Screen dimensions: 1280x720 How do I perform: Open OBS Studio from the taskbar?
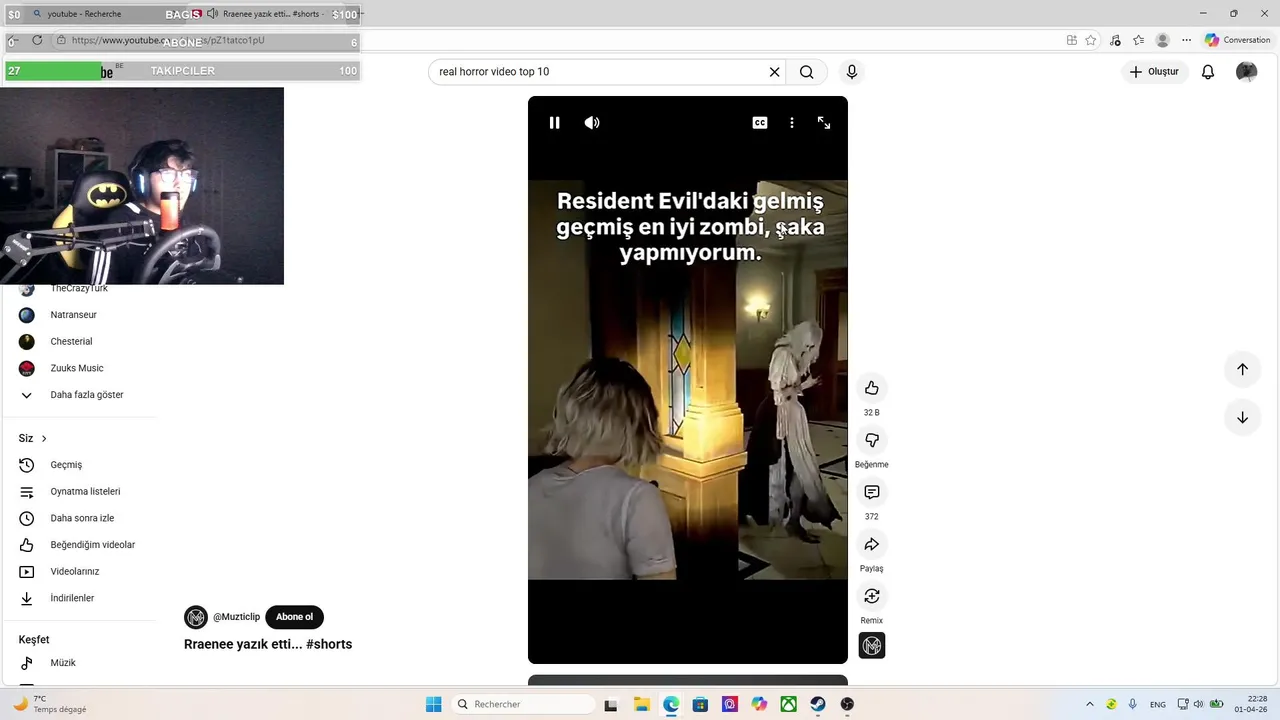tap(847, 704)
